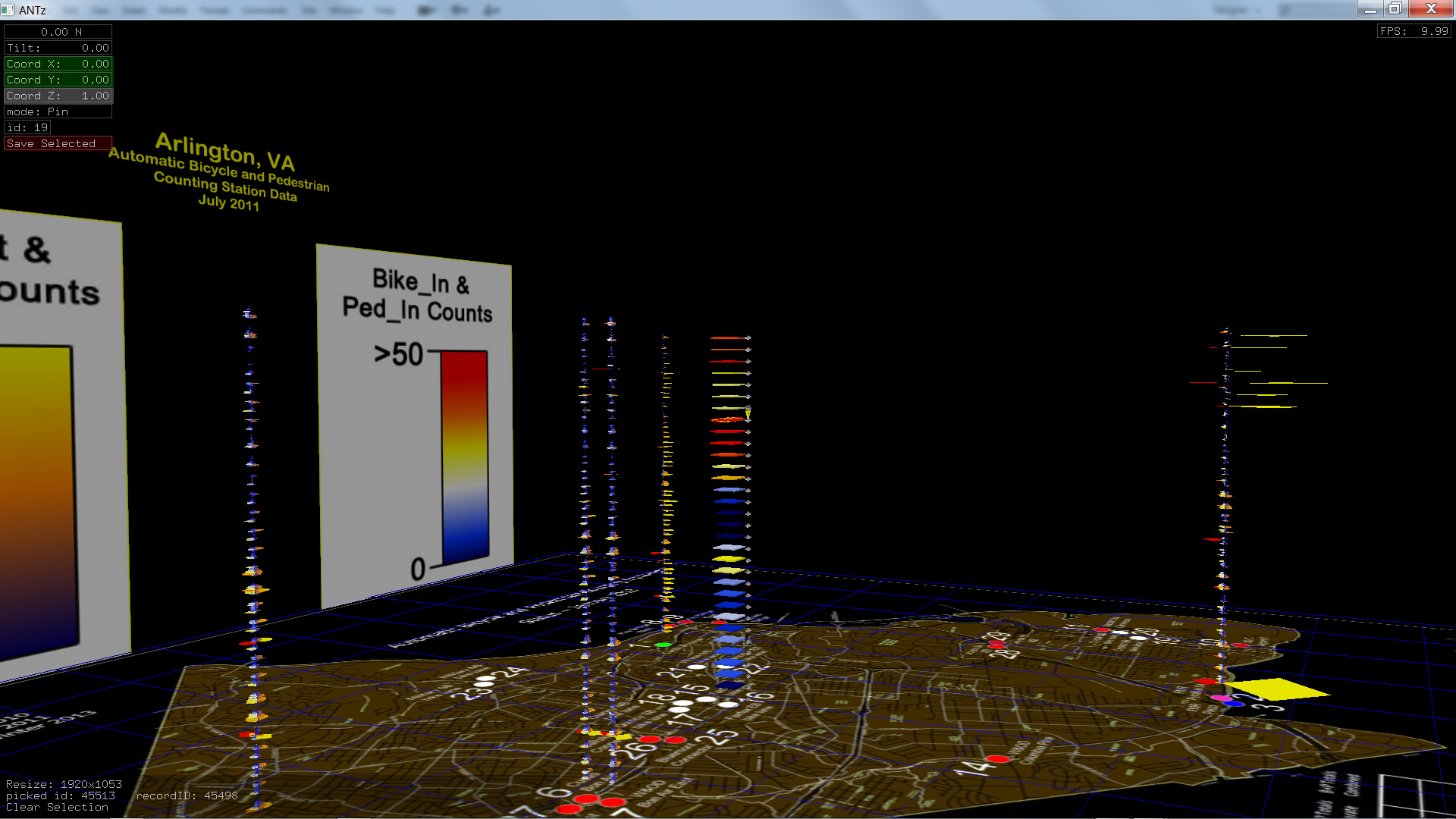Click the Bike_In Ped_In color gradient bar
Image resolution: width=1456 pixels, height=819 pixels.
[x=465, y=457]
